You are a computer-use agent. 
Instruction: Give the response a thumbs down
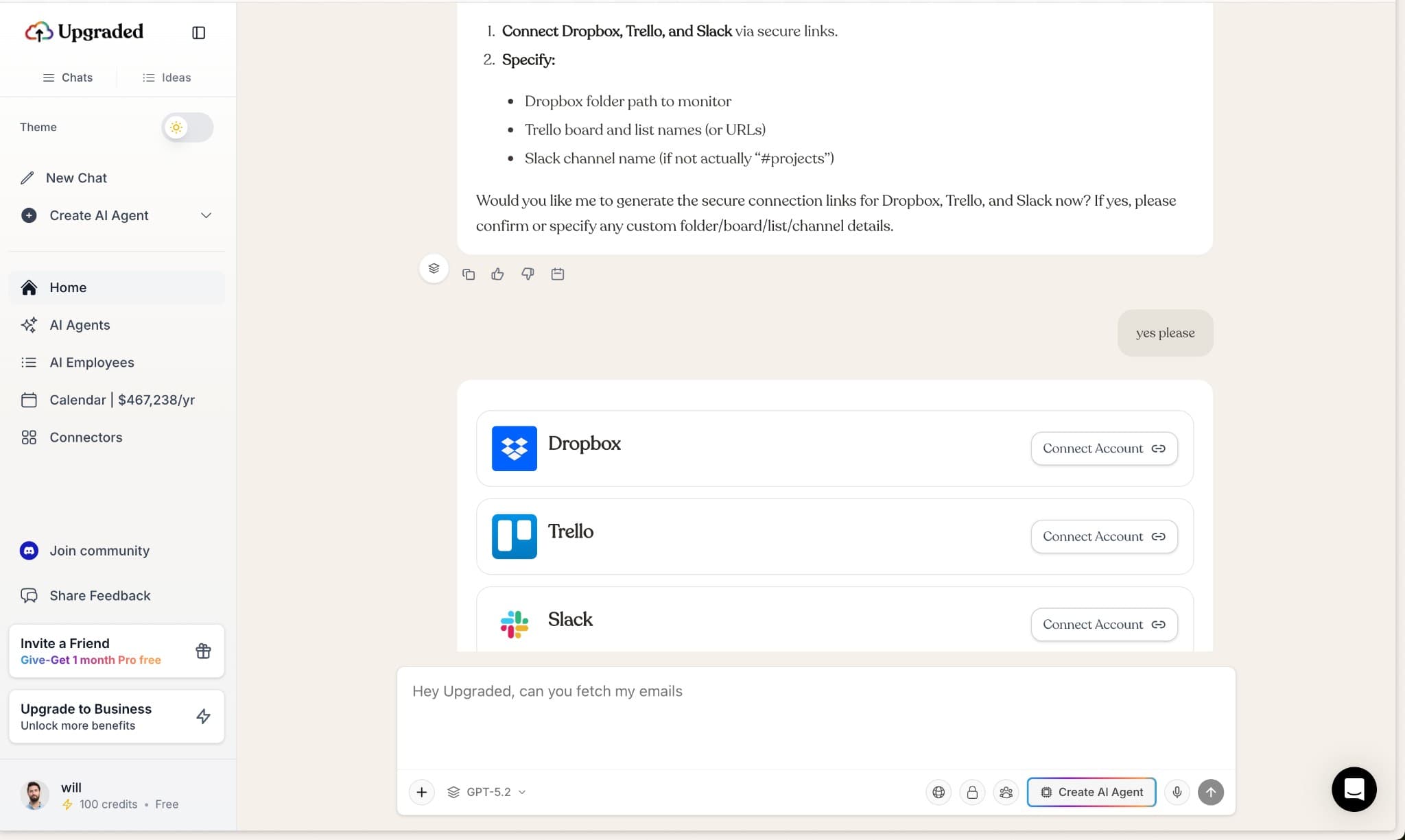(x=527, y=274)
